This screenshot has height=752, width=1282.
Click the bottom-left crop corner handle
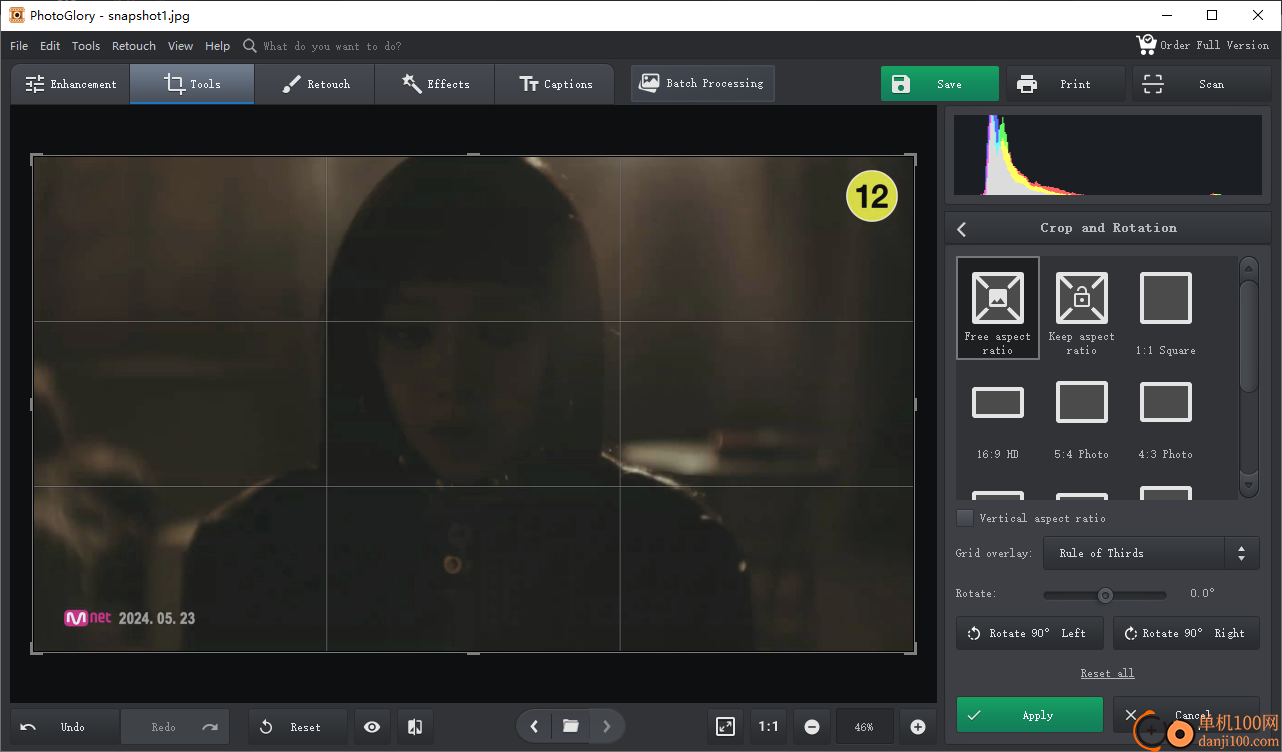(x=35, y=650)
